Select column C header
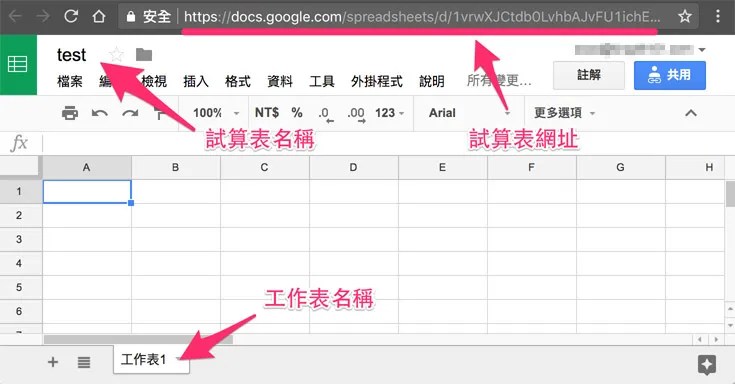Screen dimensions: 735x384 click(264, 167)
